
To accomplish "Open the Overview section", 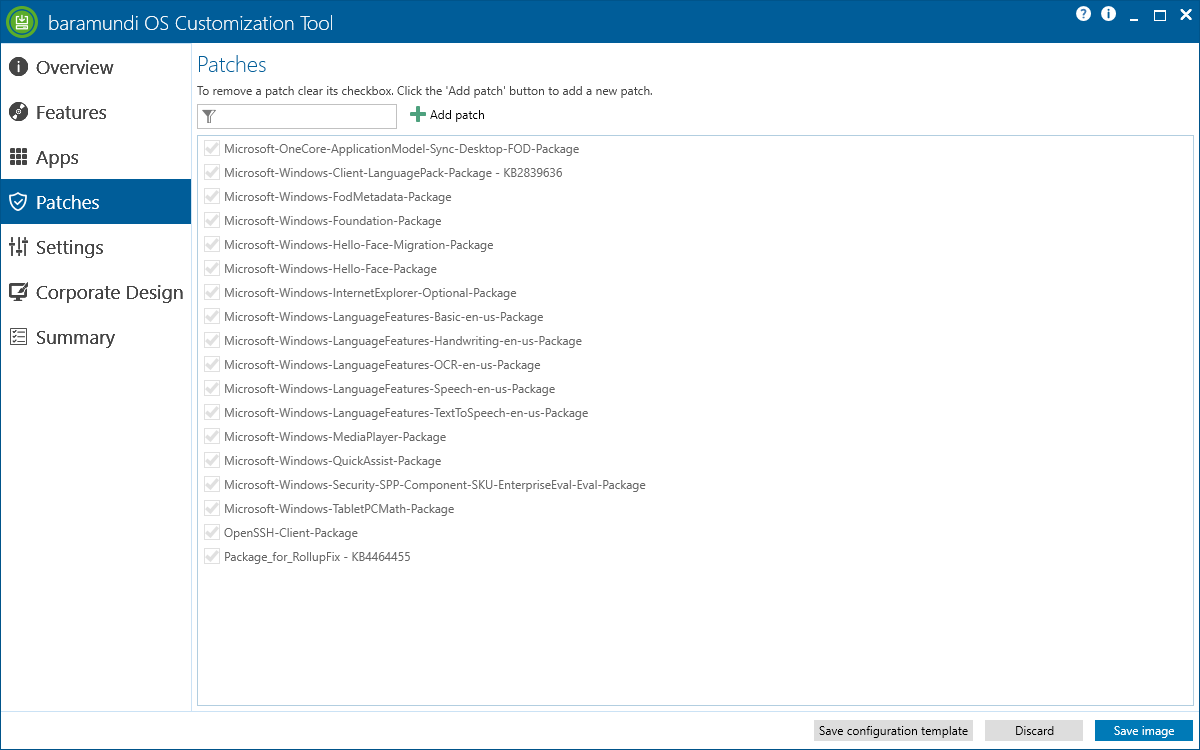I will pyautogui.click(x=74, y=68).
